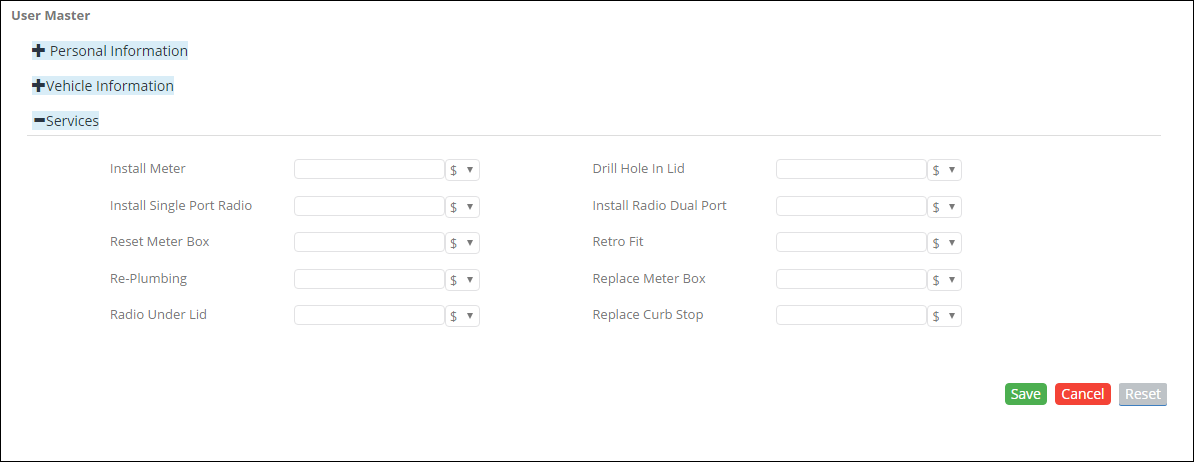The width and height of the screenshot is (1194, 462).
Task: Open the Drill Hole In Lid currency dropdown
Action: pyautogui.click(x=945, y=170)
